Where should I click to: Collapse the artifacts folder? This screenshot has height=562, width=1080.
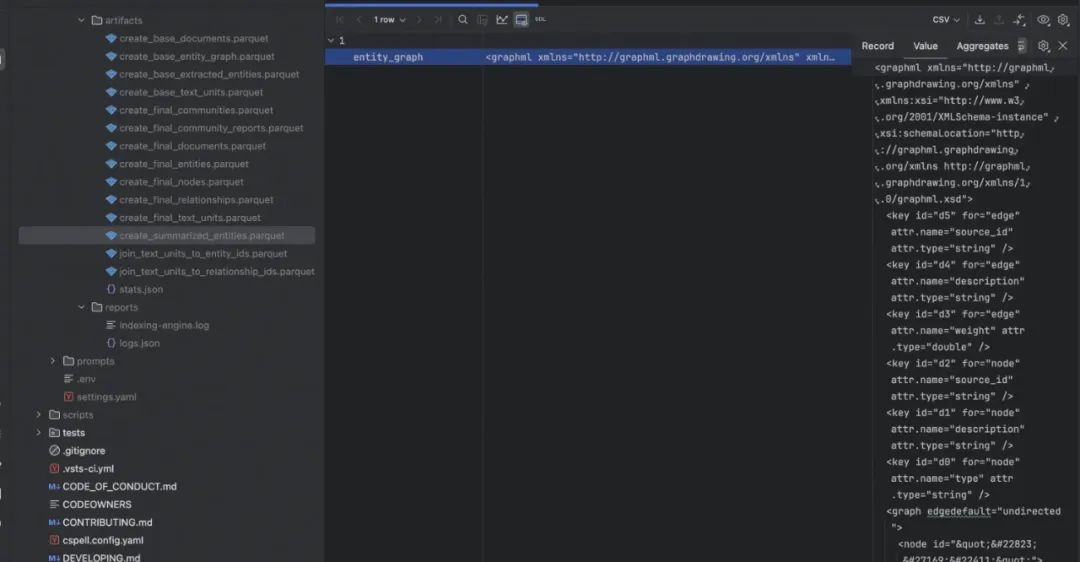[82, 21]
